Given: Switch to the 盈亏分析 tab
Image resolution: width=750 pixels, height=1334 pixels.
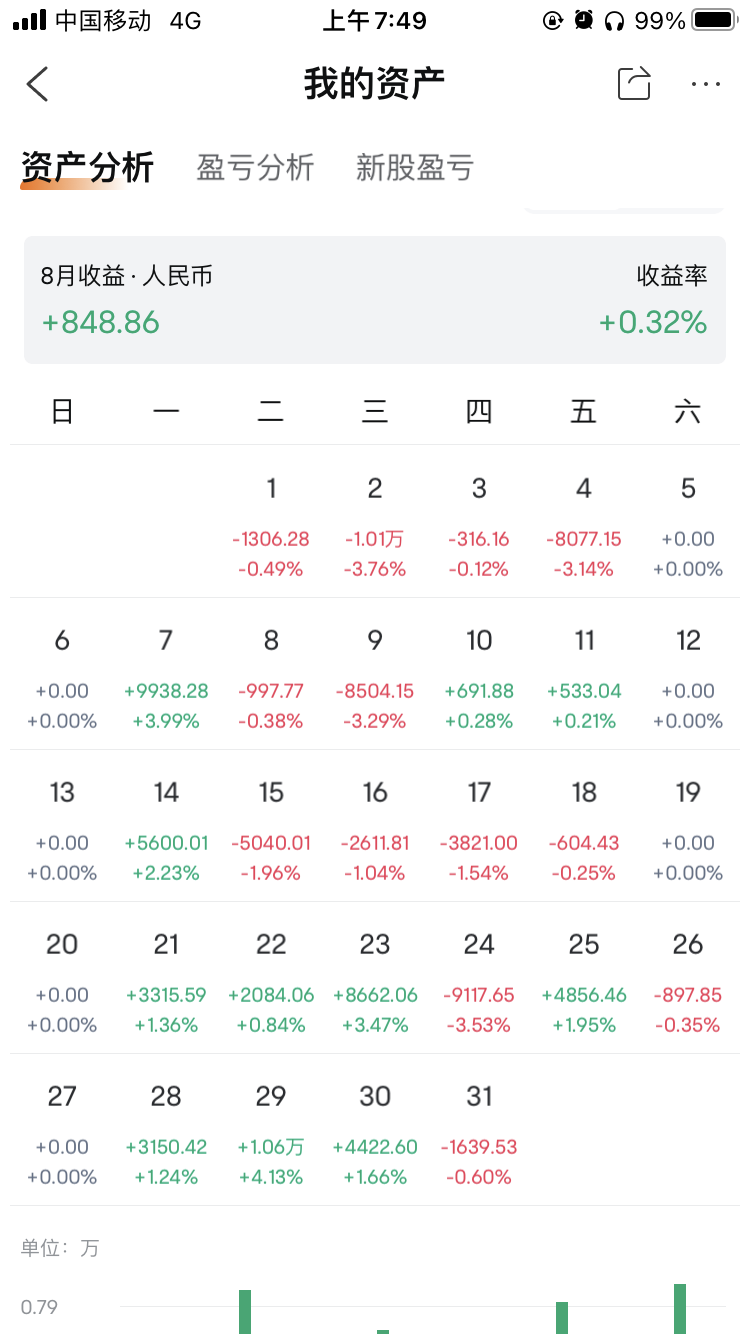Looking at the screenshot, I should (255, 167).
